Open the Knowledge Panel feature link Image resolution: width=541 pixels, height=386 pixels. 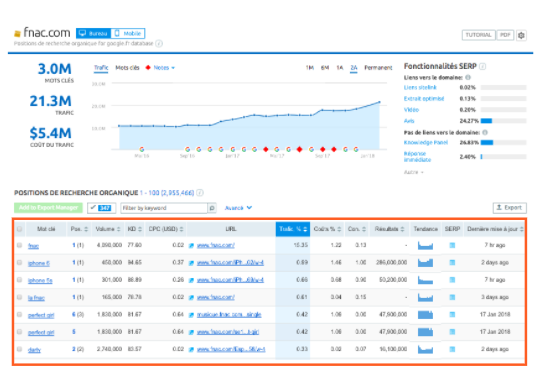coord(426,142)
